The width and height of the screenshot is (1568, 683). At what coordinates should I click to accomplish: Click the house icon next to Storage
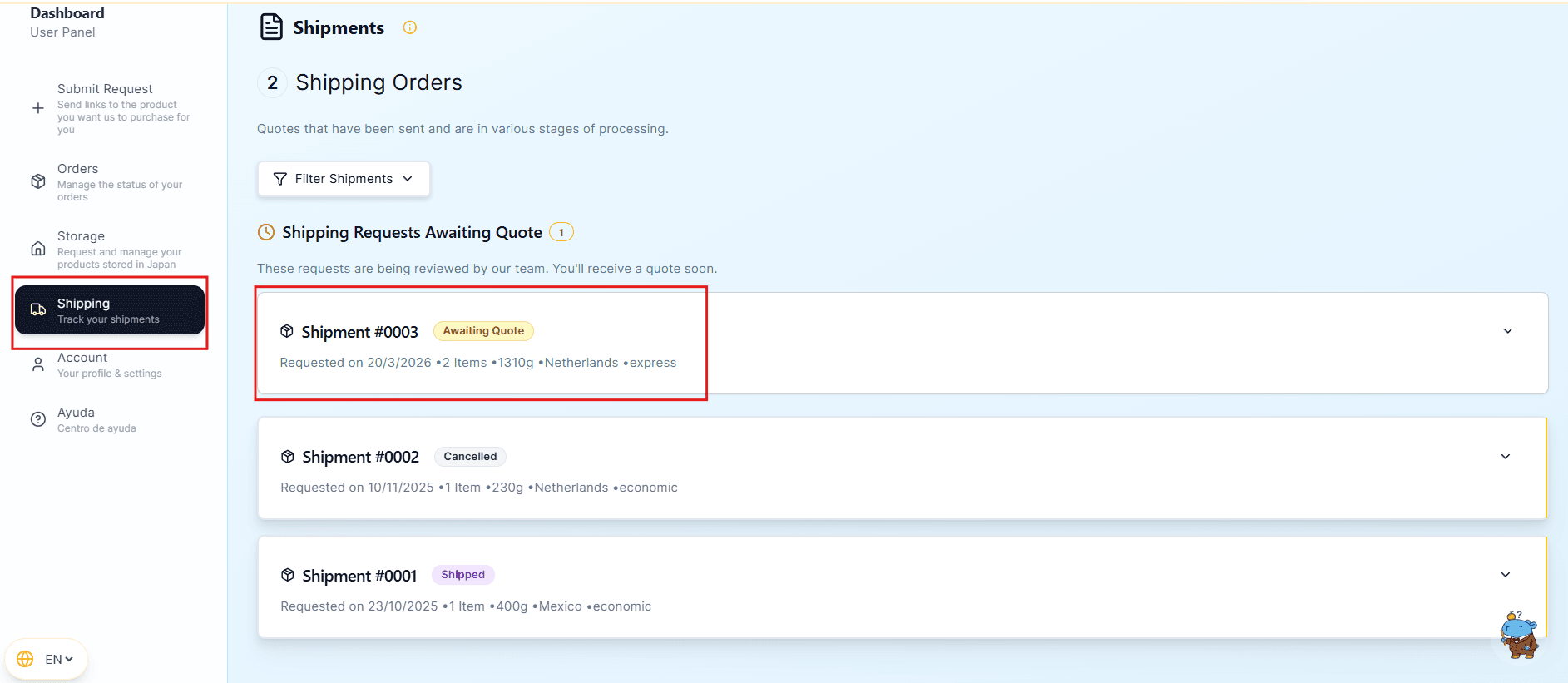[x=38, y=249]
